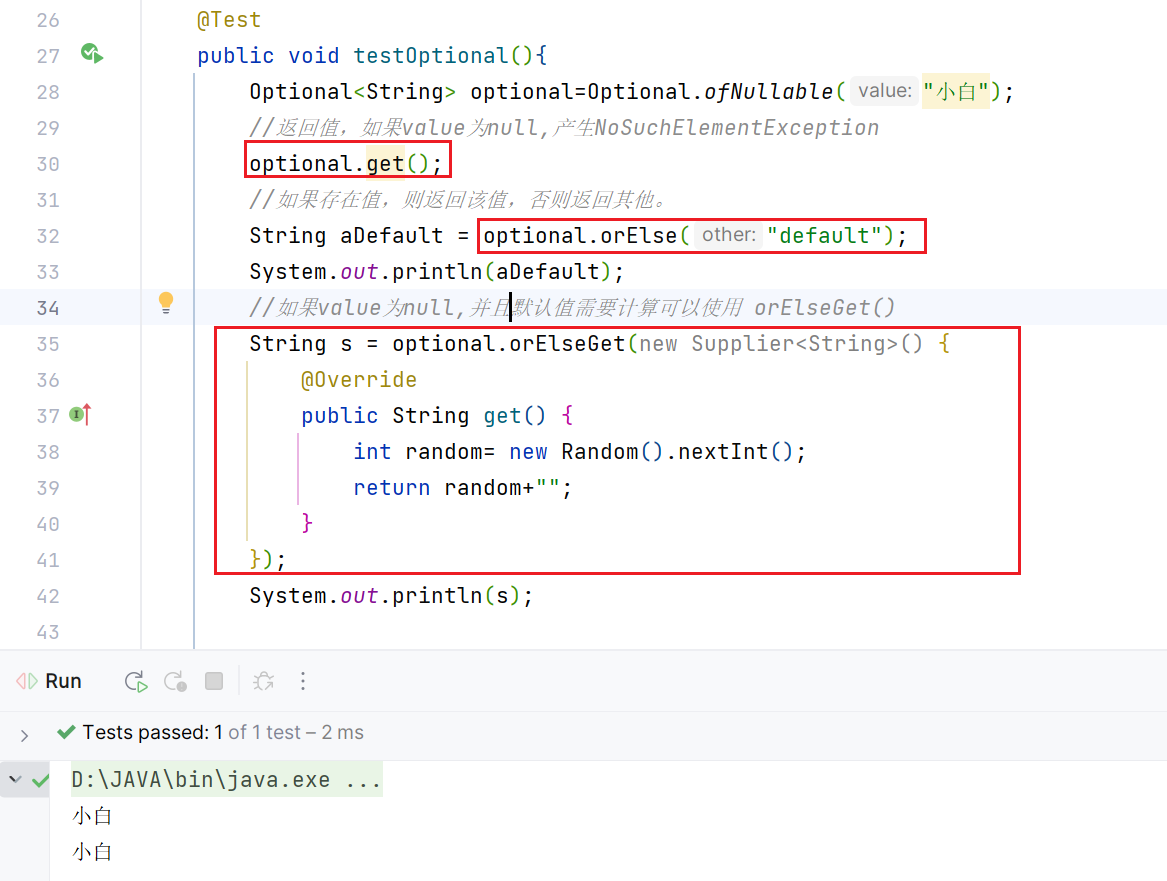Click the first 小白 output line

click(x=92, y=816)
